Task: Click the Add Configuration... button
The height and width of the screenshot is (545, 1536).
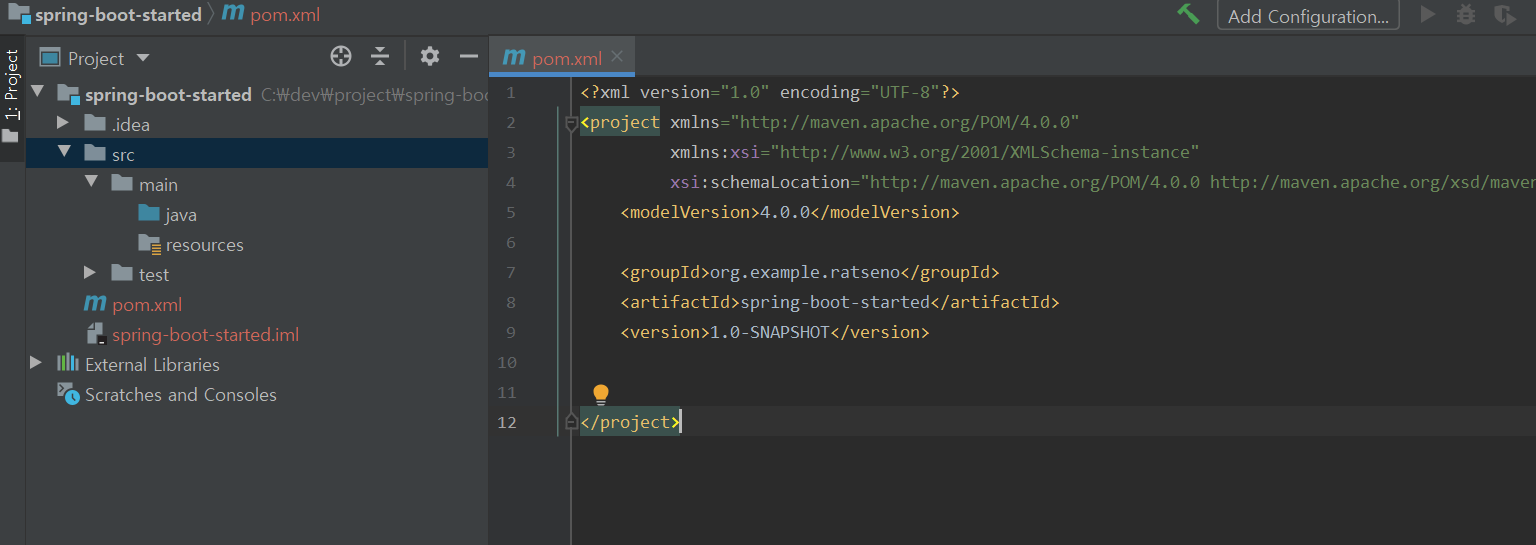Action: point(1308,15)
